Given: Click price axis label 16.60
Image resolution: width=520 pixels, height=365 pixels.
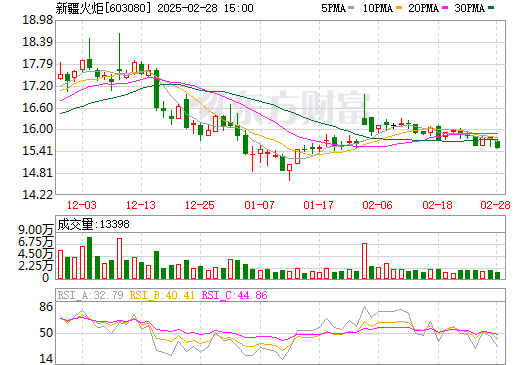Looking at the screenshot, I should tap(37, 108).
